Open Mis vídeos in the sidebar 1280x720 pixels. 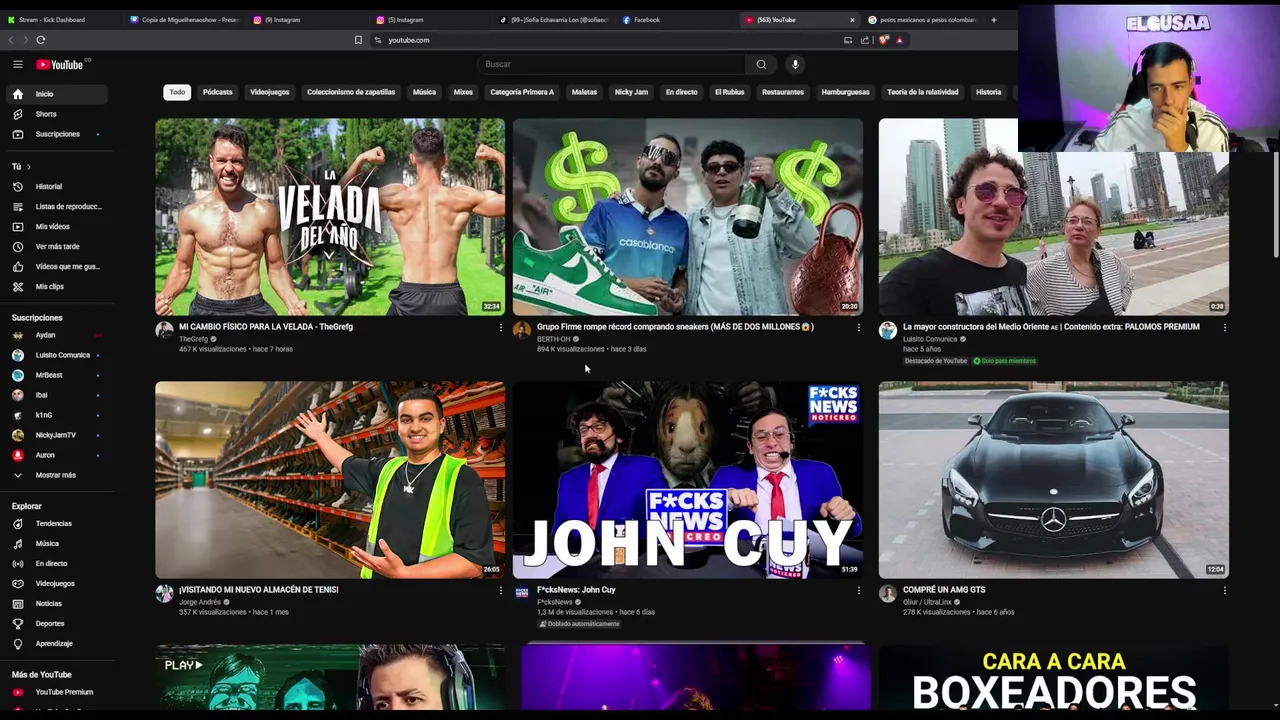click(55, 226)
